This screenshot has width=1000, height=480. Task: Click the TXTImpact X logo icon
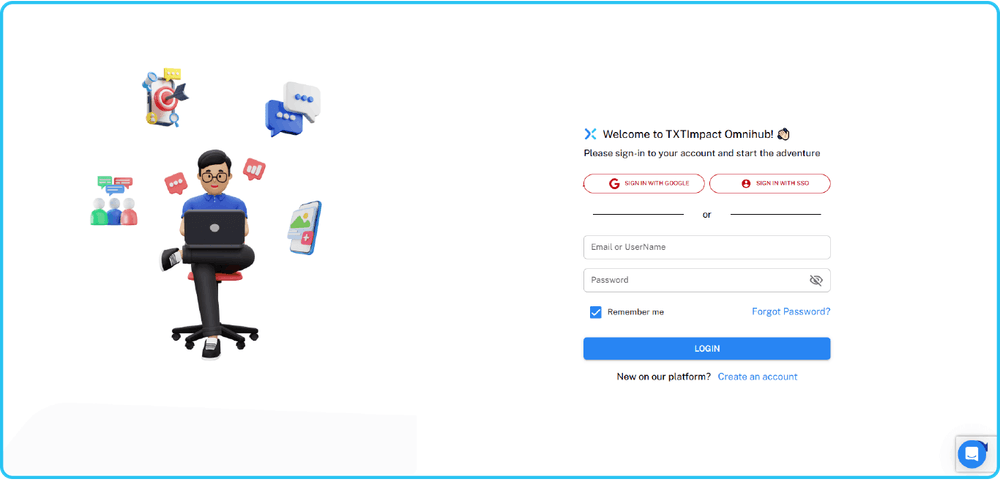pyautogui.click(x=590, y=134)
